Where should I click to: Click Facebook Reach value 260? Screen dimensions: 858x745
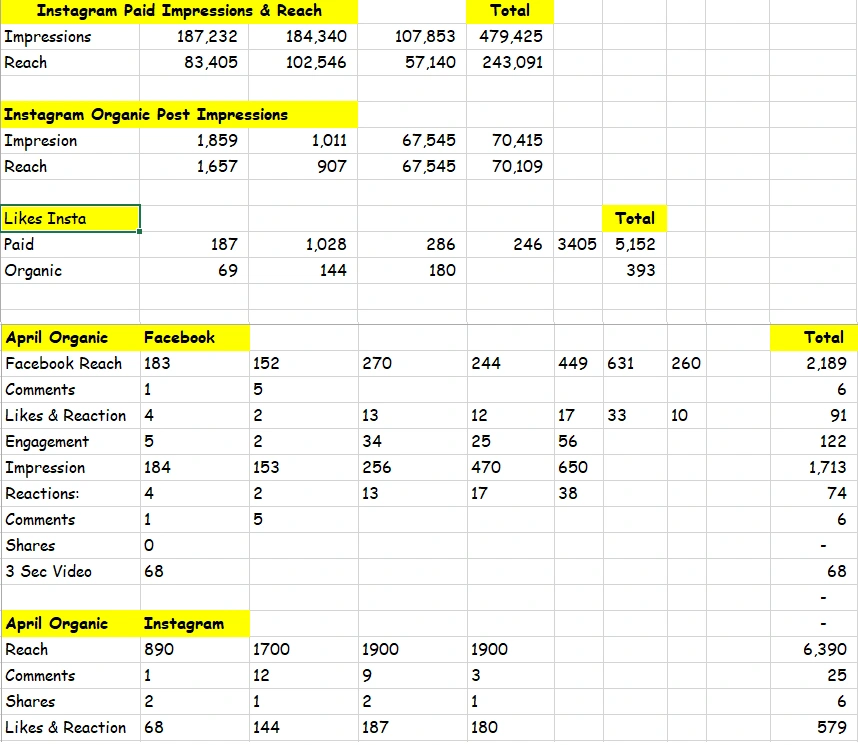[x=687, y=363]
